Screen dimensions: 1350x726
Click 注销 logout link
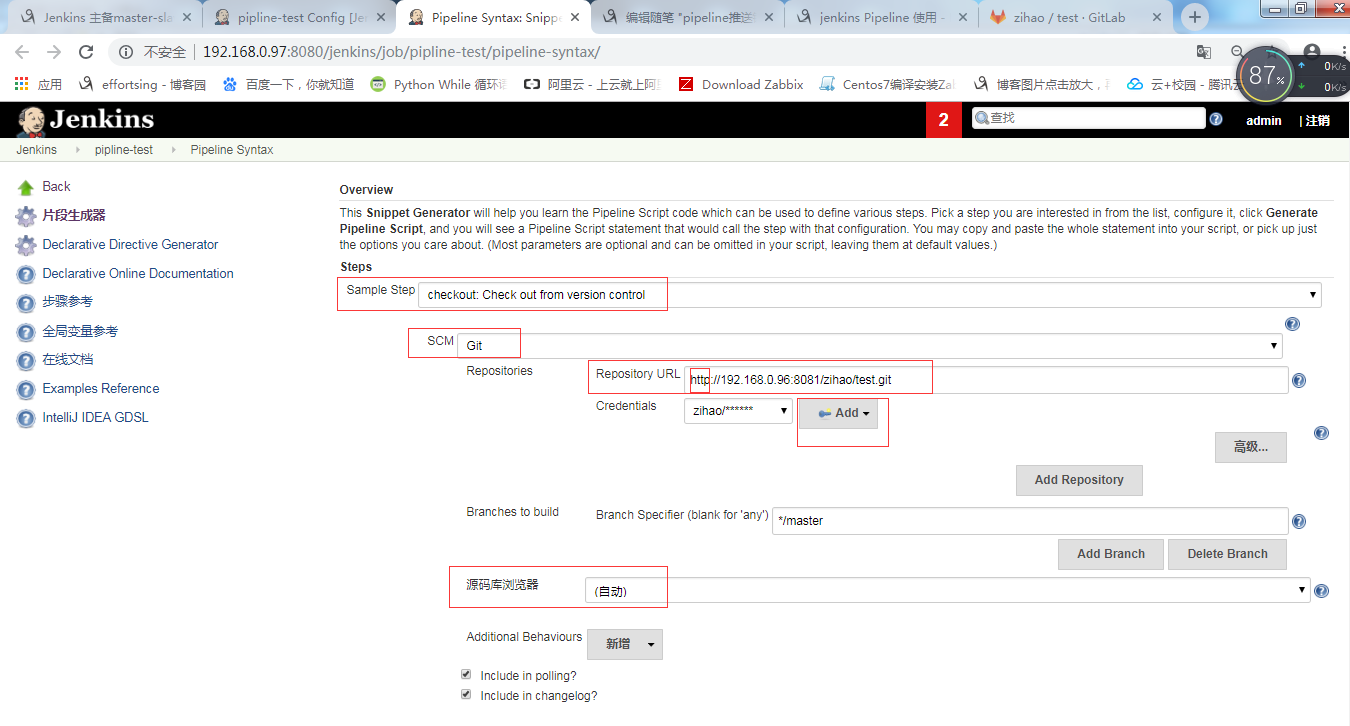(x=1318, y=121)
